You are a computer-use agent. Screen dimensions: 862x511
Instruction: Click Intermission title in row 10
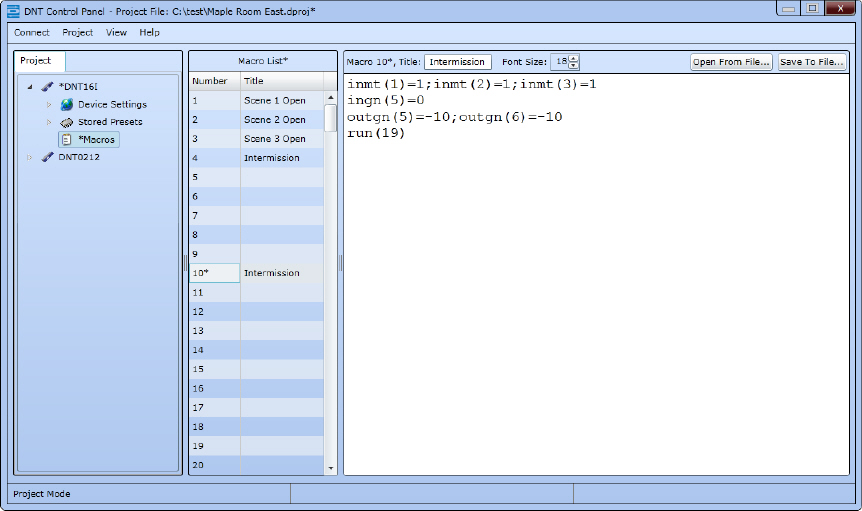click(x=272, y=273)
